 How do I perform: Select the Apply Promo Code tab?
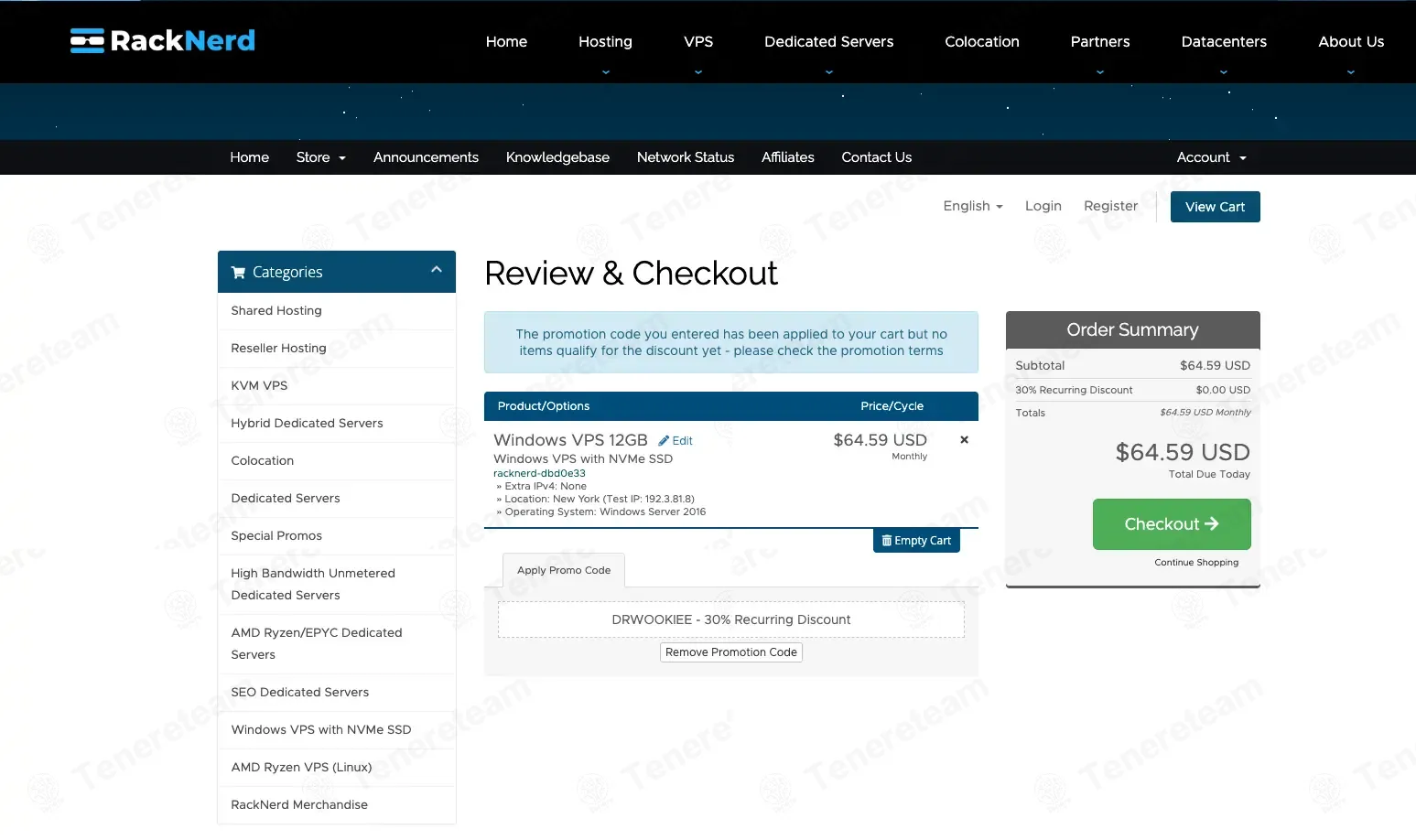pyautogui.click(x=564, y=570)
